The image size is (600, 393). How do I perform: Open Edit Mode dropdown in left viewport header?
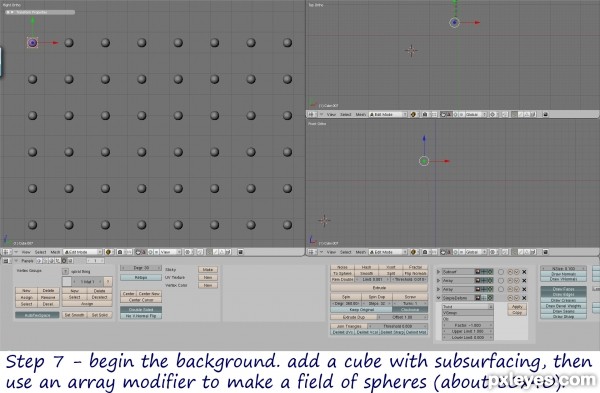83,252
